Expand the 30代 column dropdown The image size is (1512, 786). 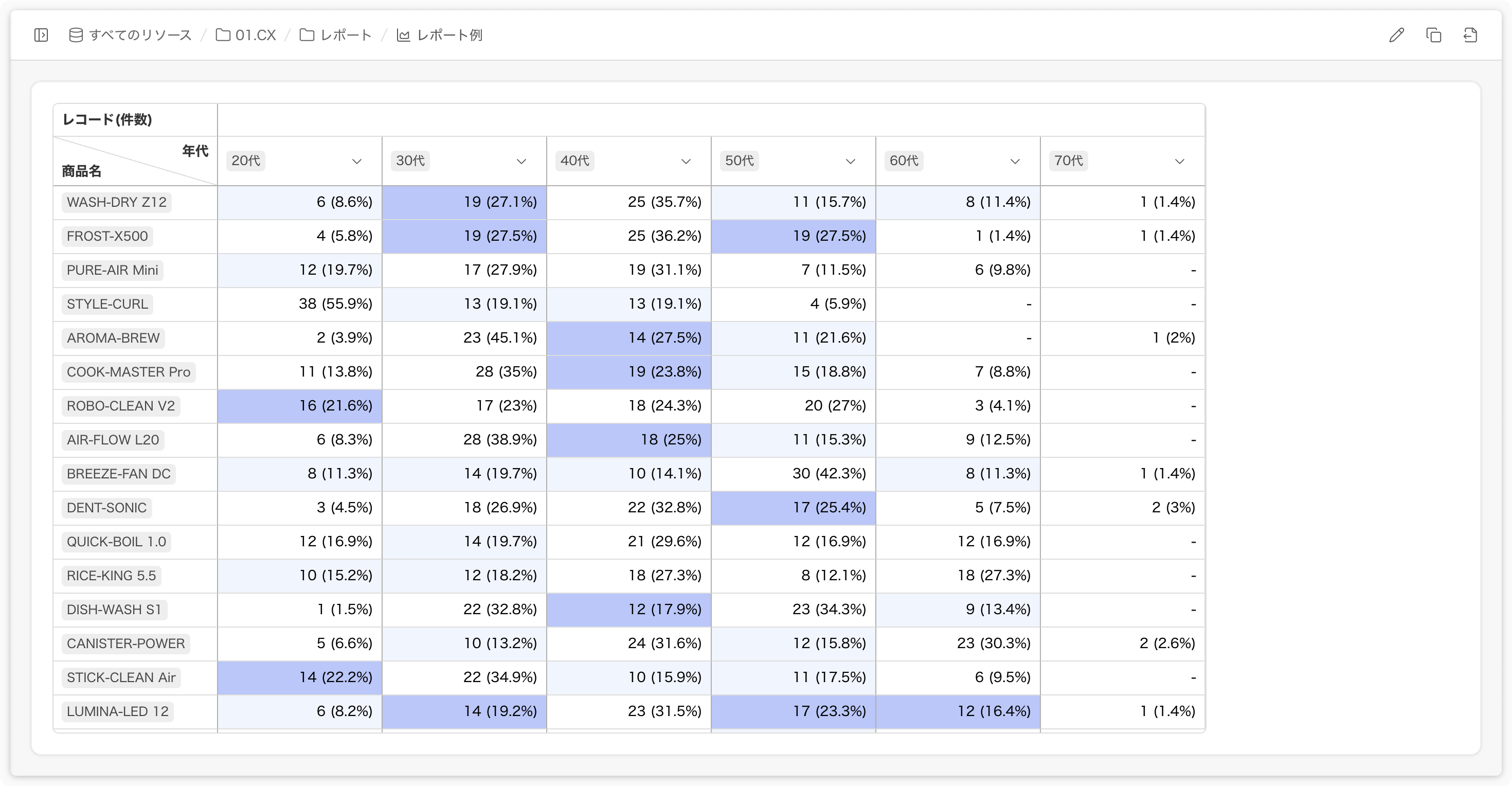[x=520, y=161]
